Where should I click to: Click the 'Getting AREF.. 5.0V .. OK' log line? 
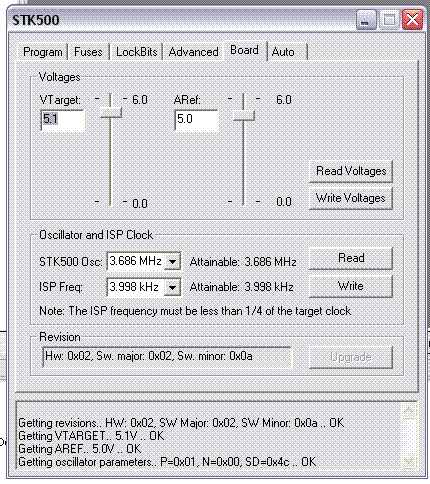(80, 449)
